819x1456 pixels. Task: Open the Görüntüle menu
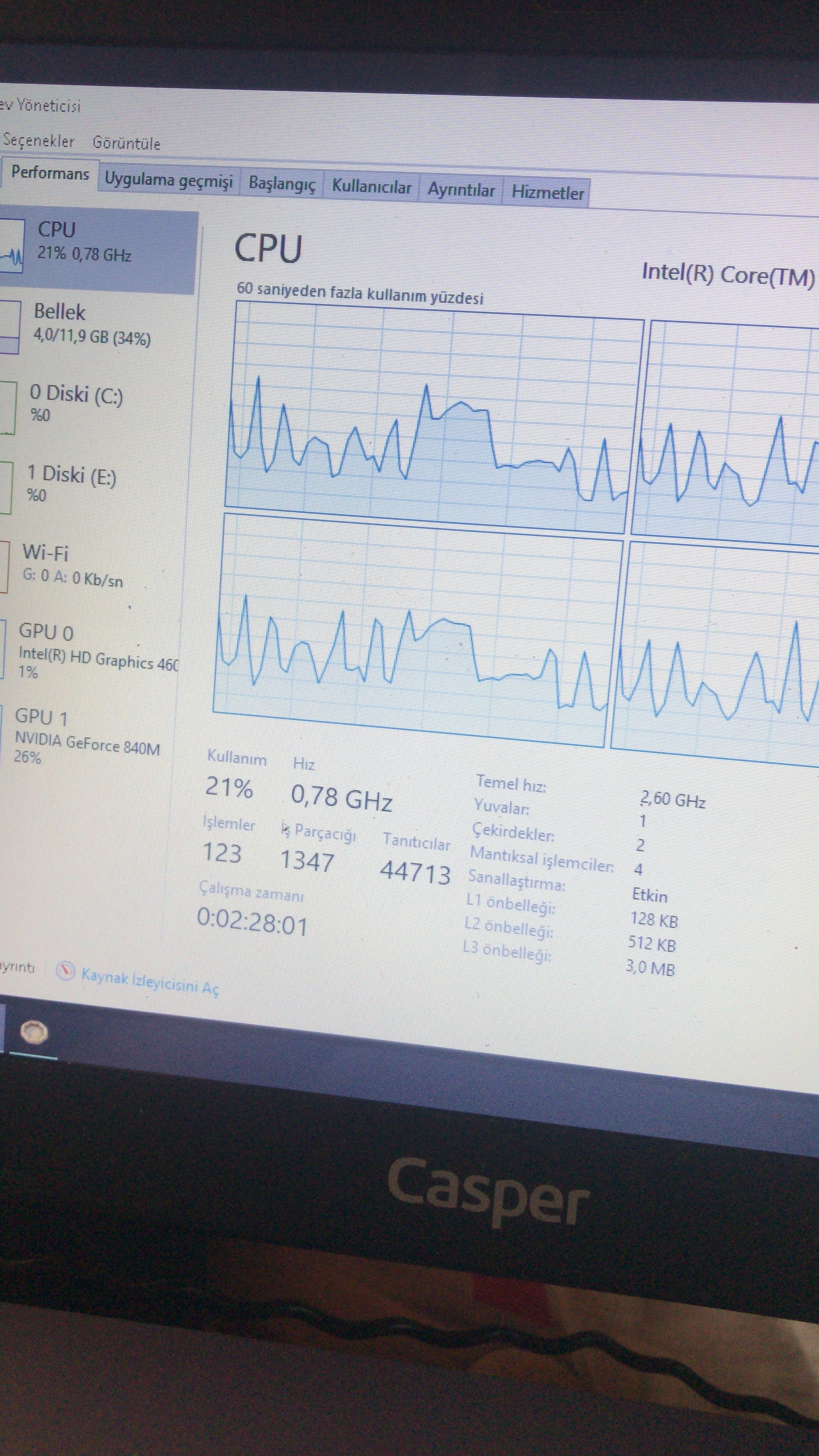[127, 143]
